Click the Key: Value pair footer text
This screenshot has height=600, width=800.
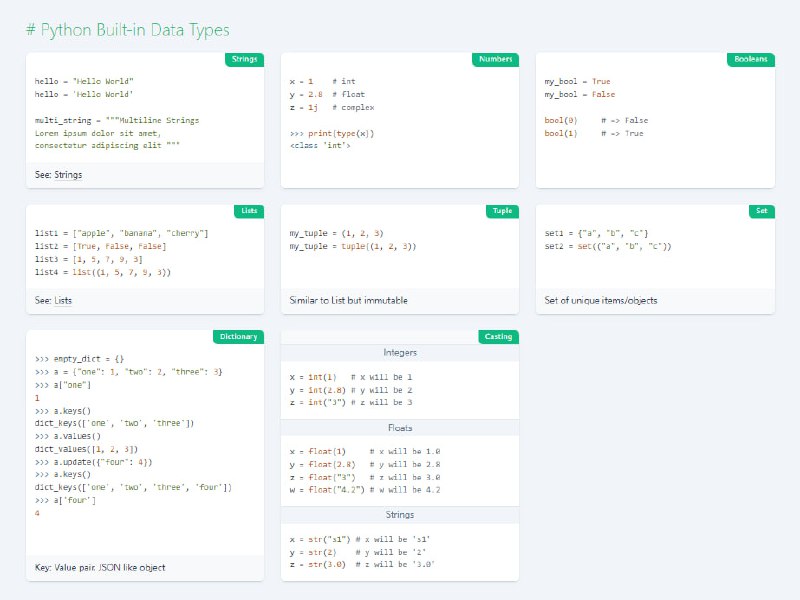101,567
